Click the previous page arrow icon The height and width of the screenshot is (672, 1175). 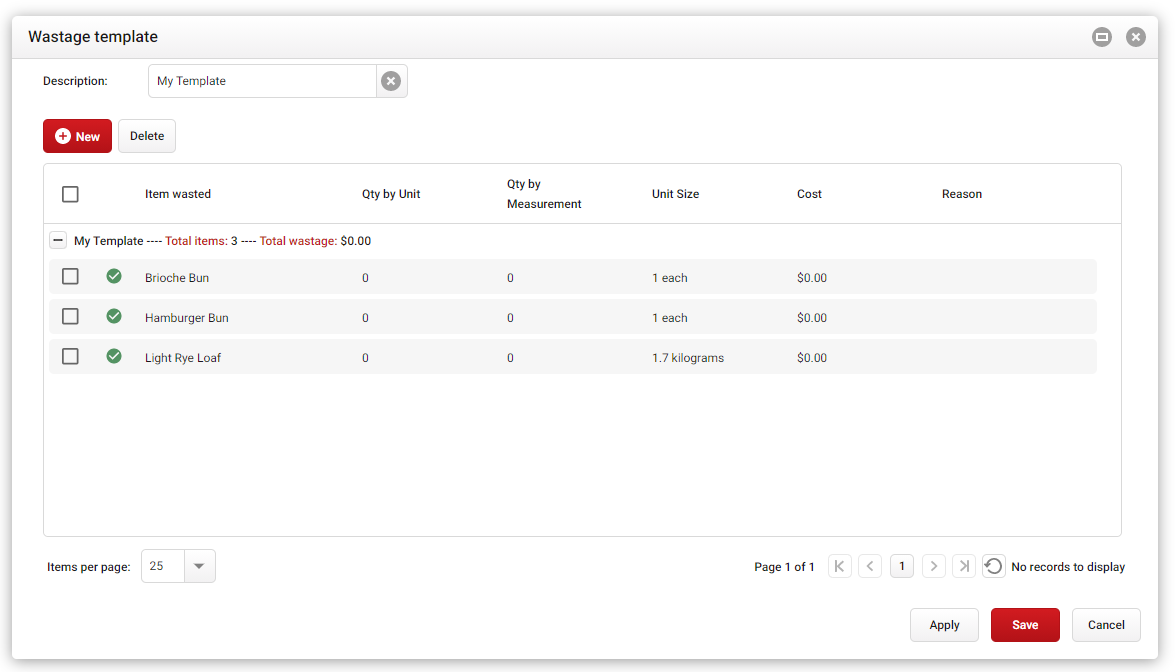tap(869, 566)
